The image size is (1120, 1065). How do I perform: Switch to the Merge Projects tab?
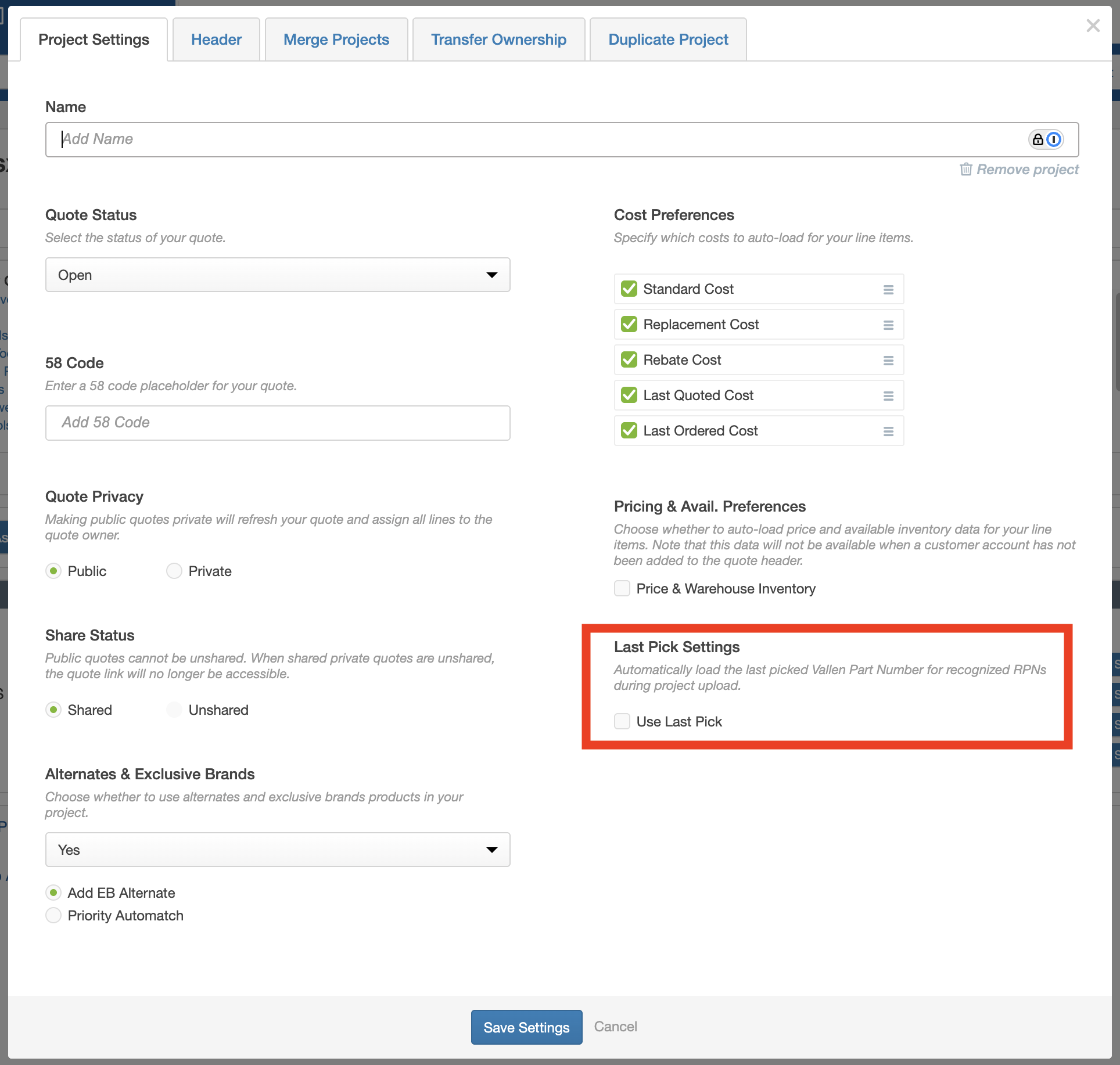(336, 39)
